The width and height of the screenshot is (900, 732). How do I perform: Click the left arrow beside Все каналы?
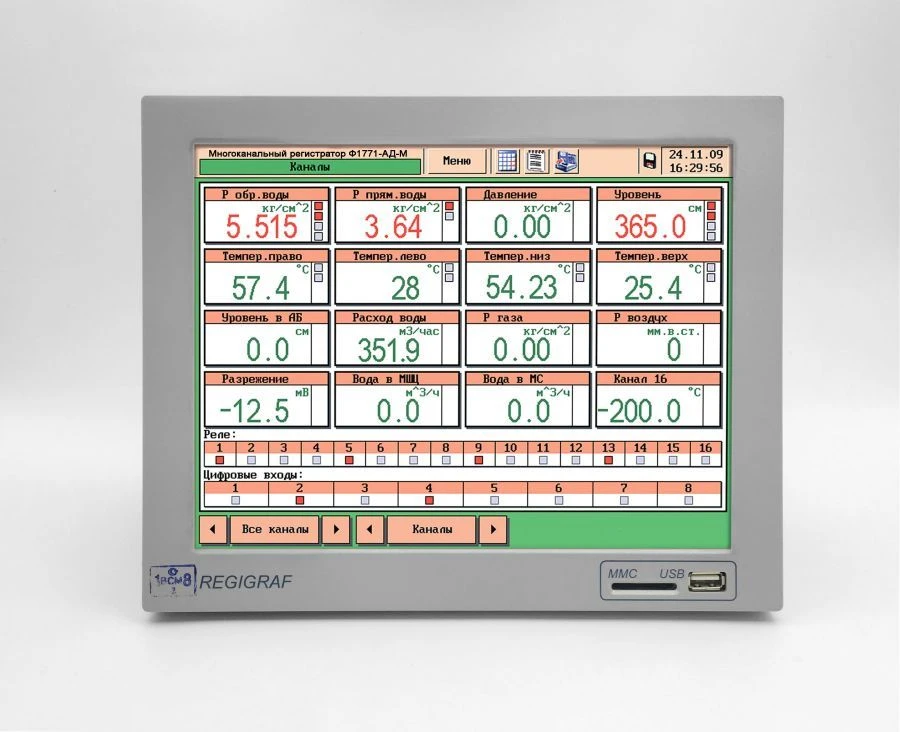(212, 529)
